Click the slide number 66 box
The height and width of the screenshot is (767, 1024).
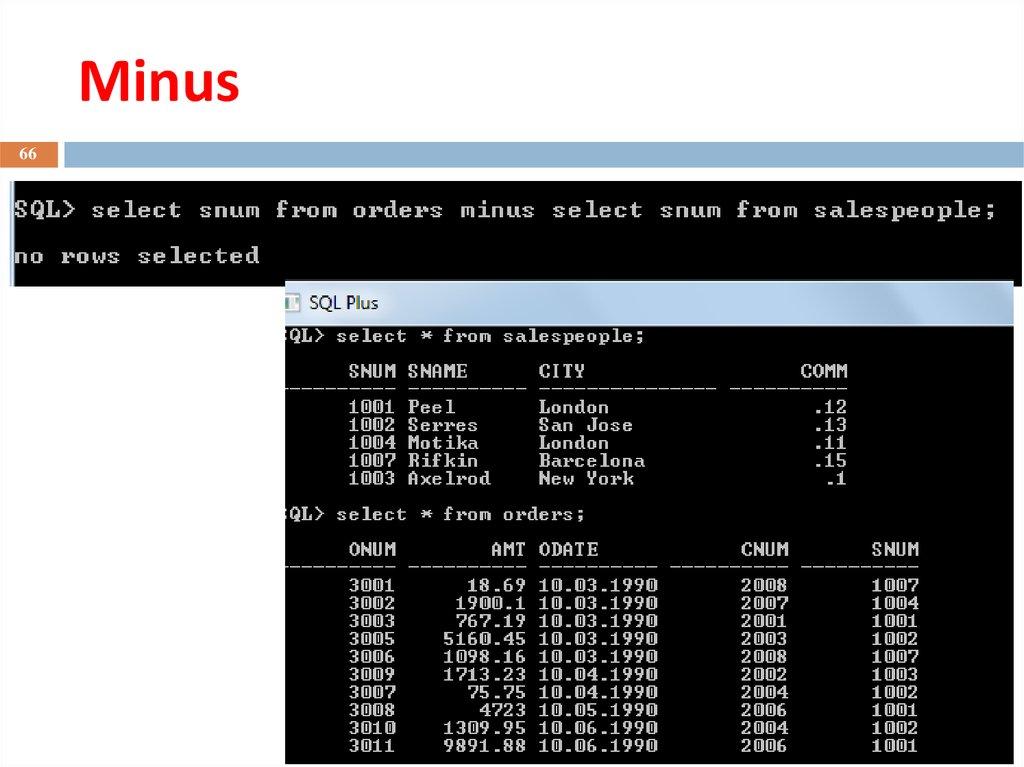pos(27,153)
